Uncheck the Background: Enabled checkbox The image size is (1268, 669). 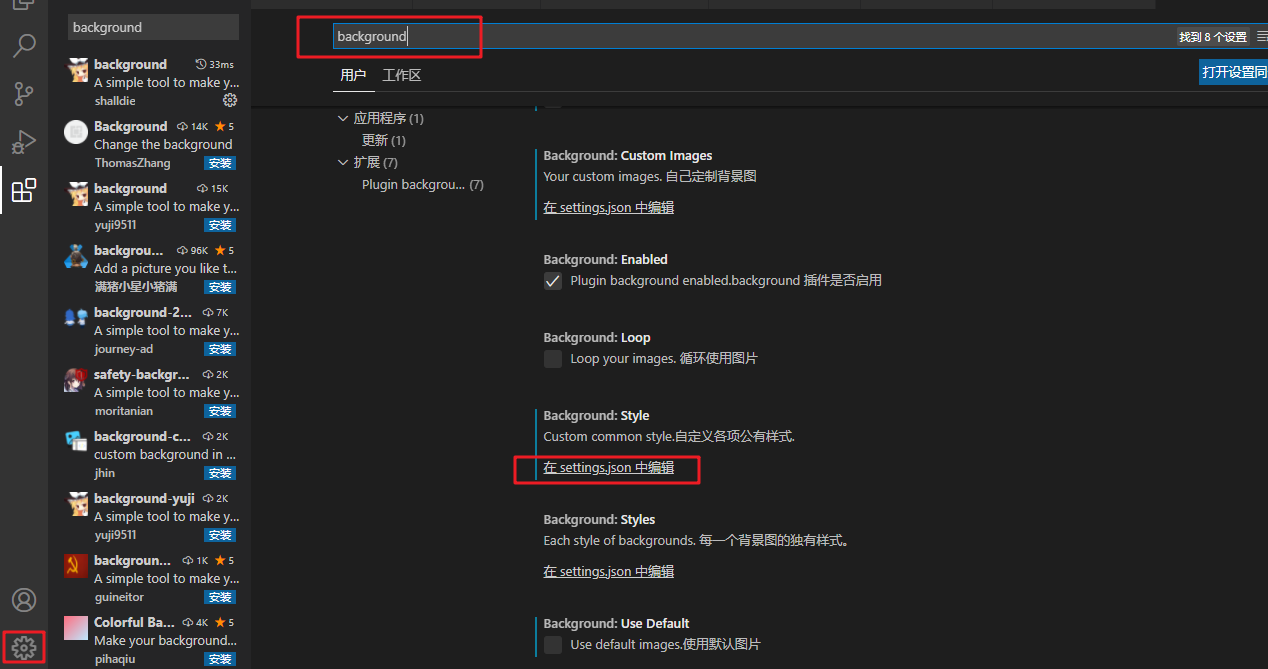(x=553, y=281)
